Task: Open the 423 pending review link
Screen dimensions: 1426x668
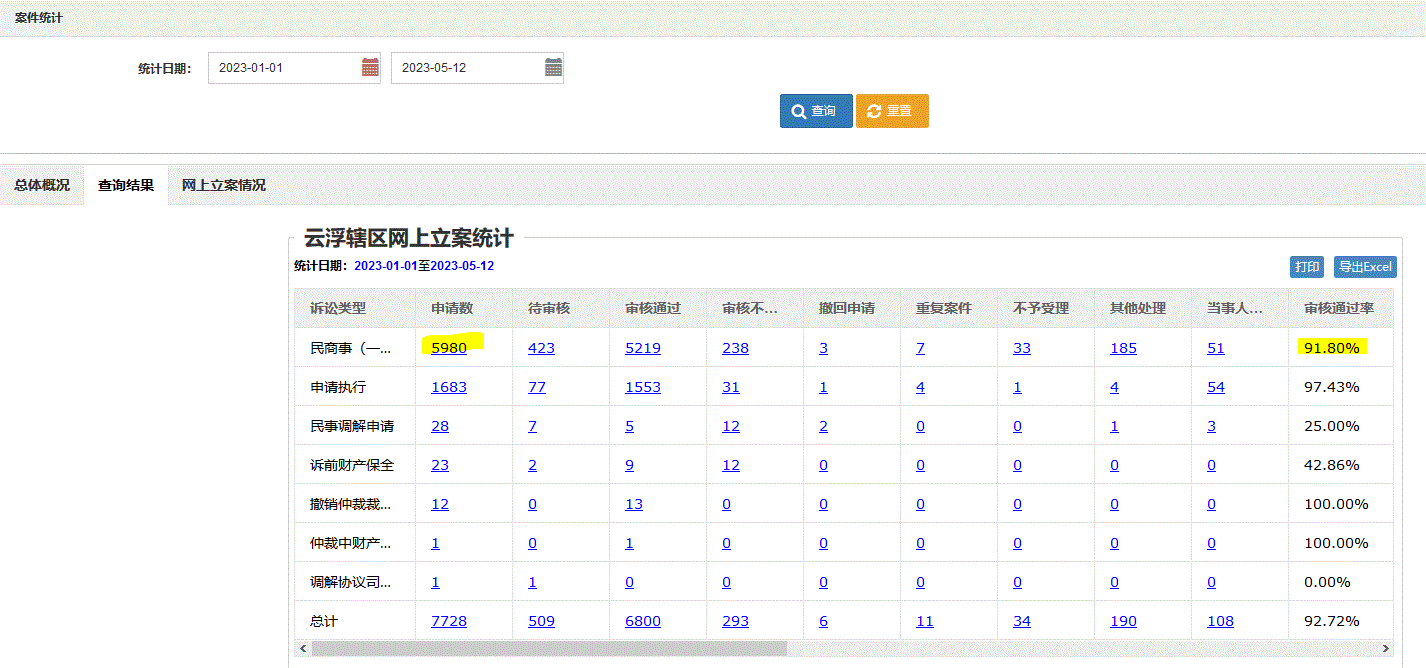Action: (x=541, y=348)
